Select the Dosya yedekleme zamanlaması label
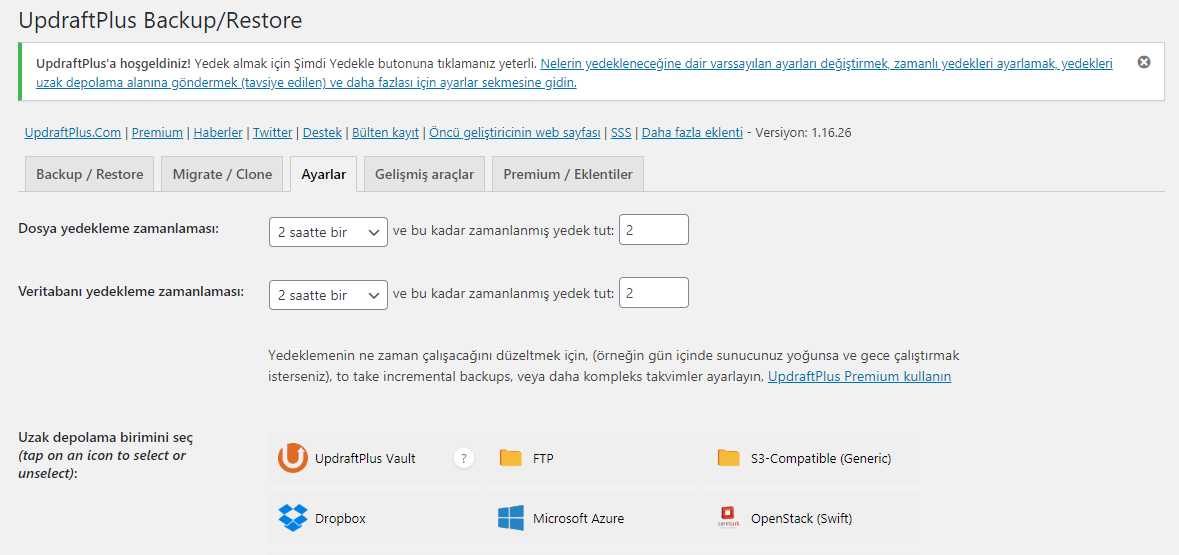The width and height of the screenshot is (1179, 555). 118,228
